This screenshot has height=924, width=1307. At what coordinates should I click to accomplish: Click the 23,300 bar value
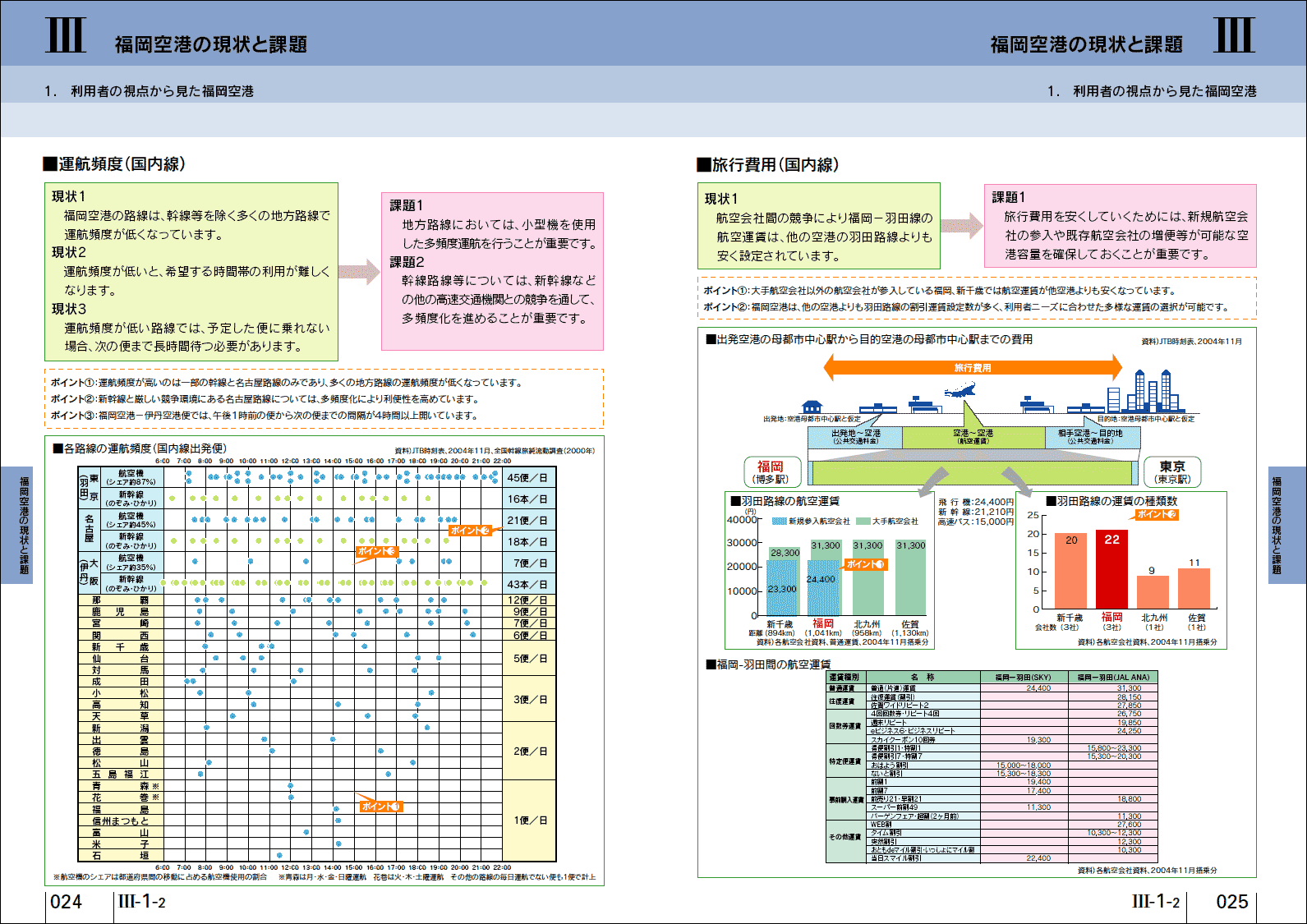click(781, 589)
